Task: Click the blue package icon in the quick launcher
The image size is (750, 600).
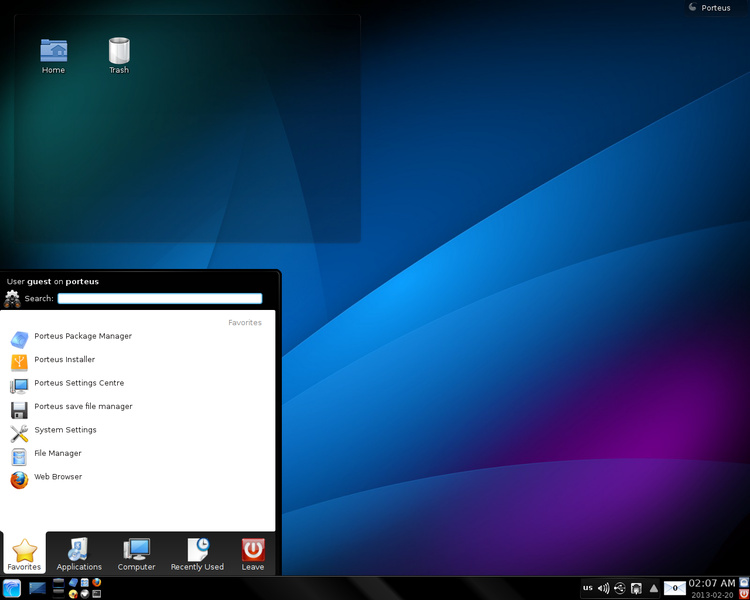Action: (x=73, y=582)
